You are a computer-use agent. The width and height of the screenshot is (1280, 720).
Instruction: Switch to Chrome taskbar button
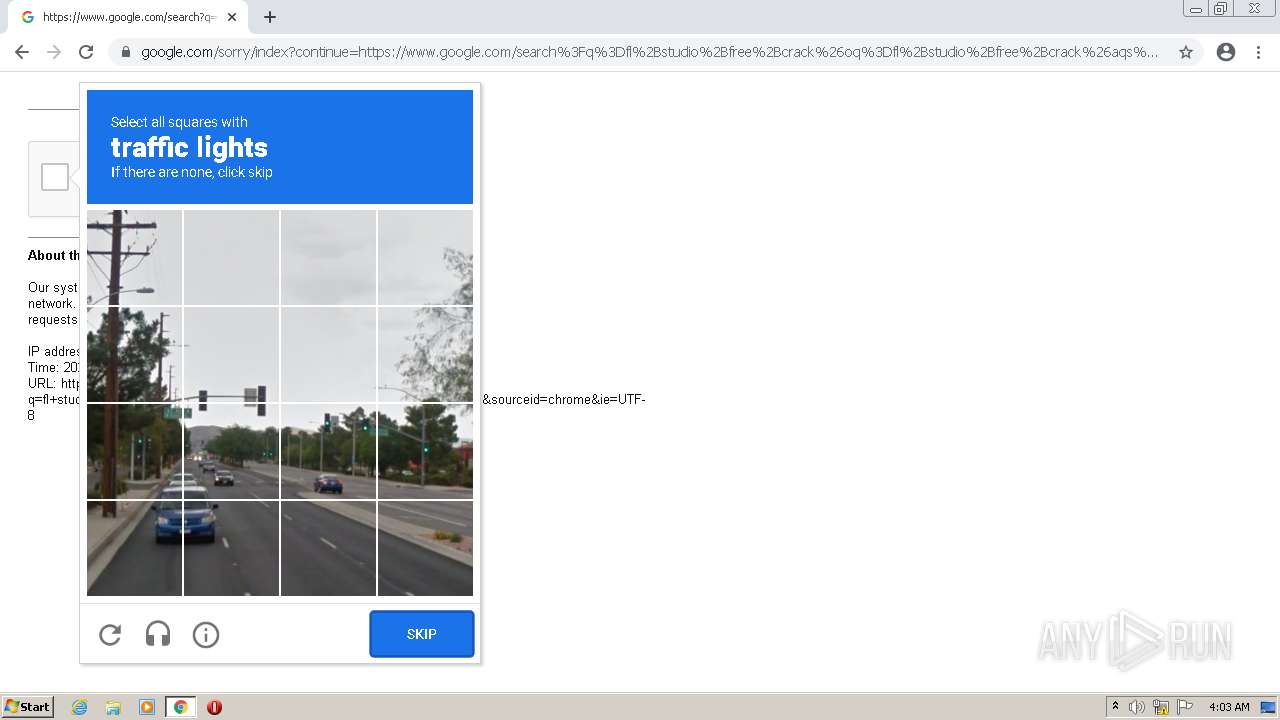pos(180,707)
